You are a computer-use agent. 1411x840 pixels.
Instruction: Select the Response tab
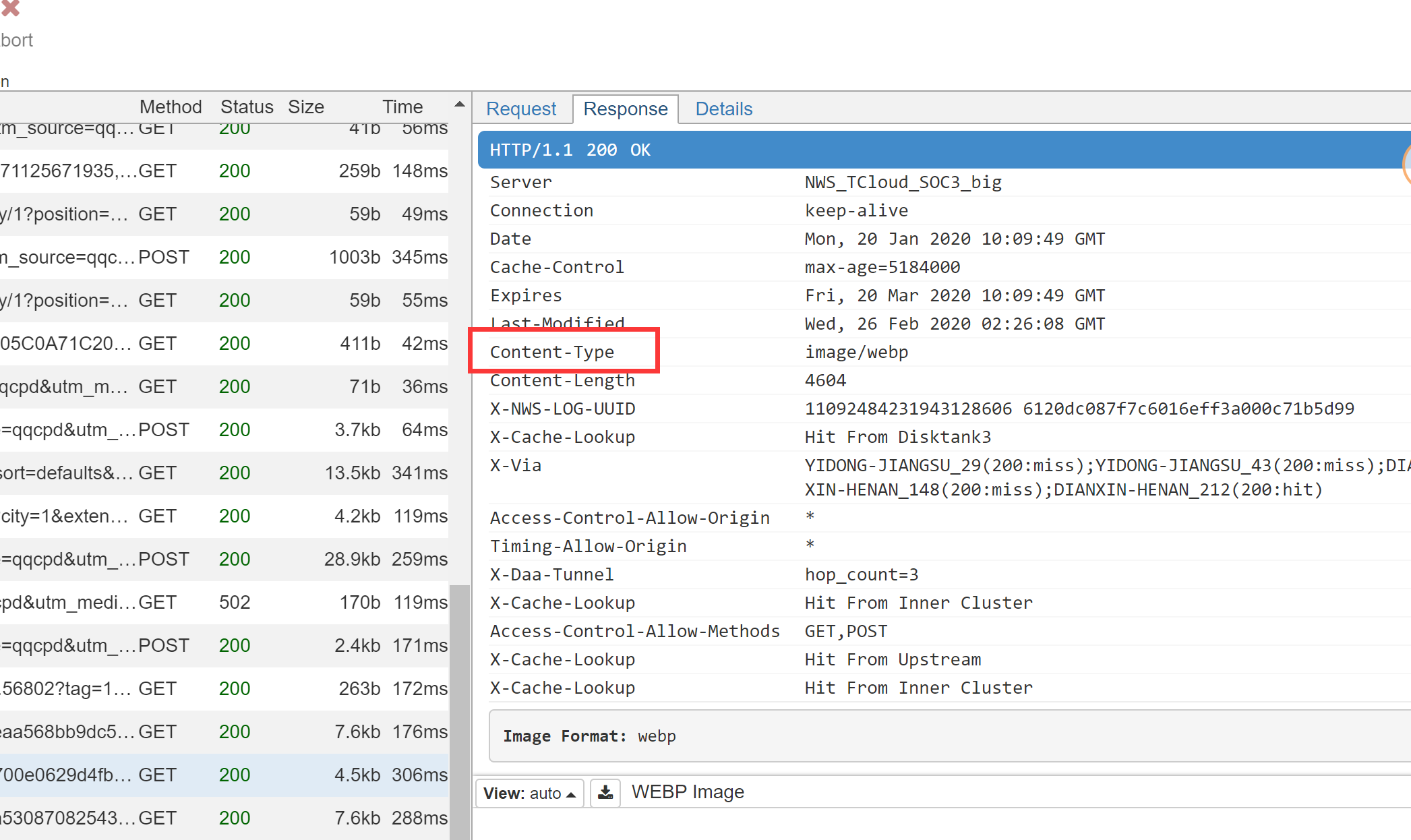click(626, 109)
